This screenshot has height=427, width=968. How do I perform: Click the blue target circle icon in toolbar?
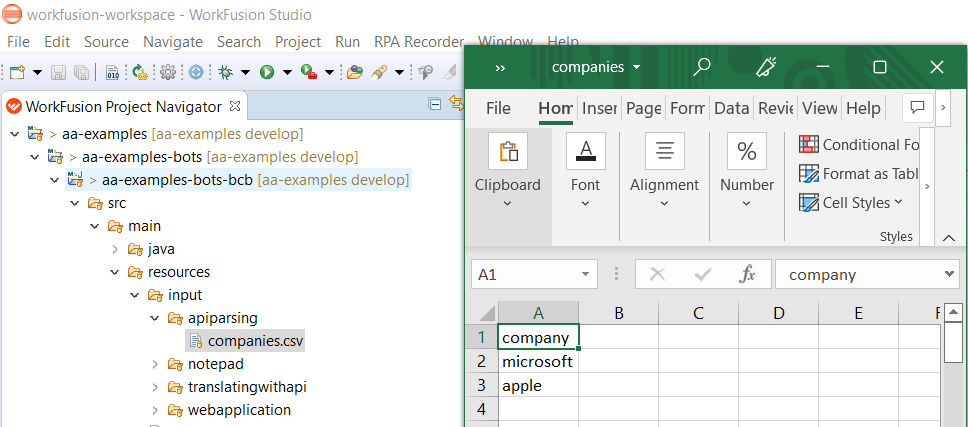196,73
